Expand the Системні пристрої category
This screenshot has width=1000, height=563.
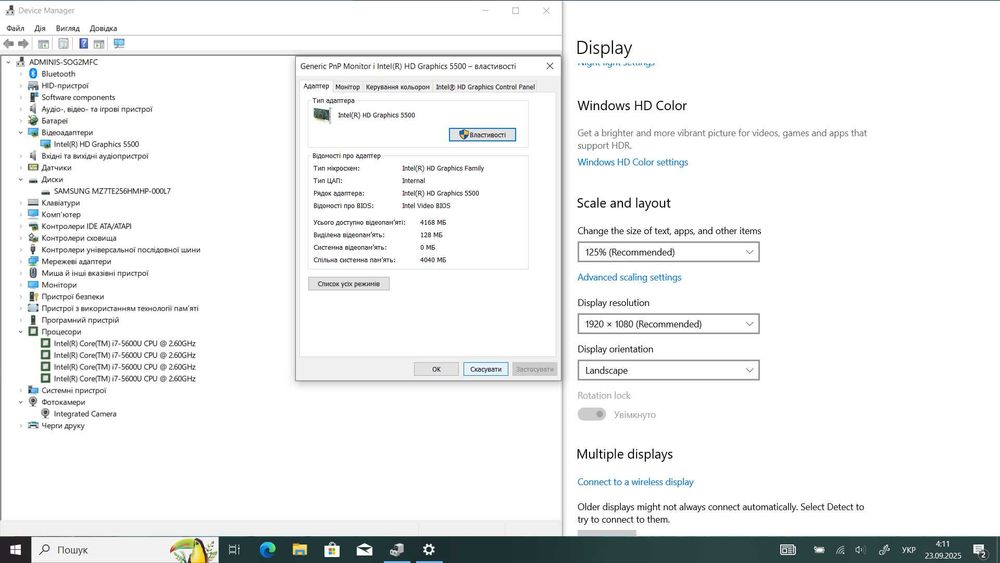[x=20, y=391]
